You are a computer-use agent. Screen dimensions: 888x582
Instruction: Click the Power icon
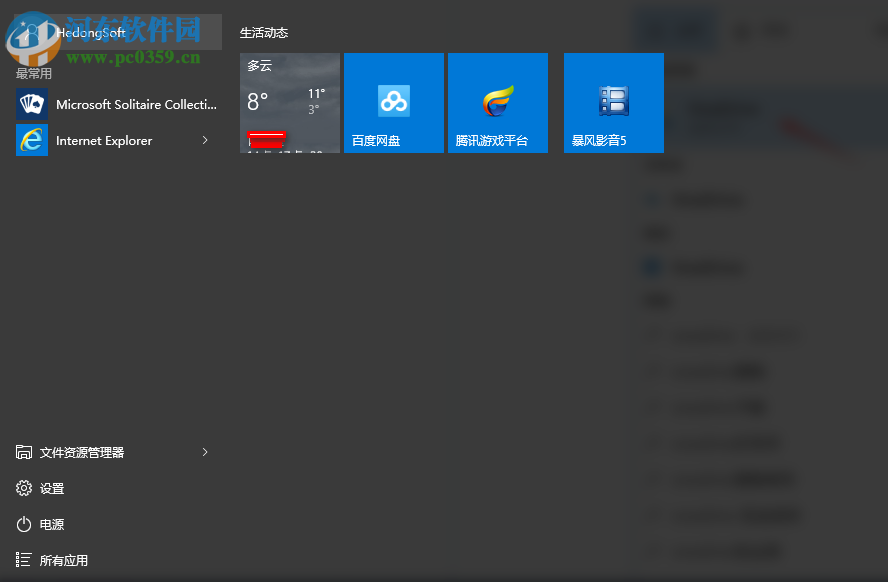[x=24, y=524]
